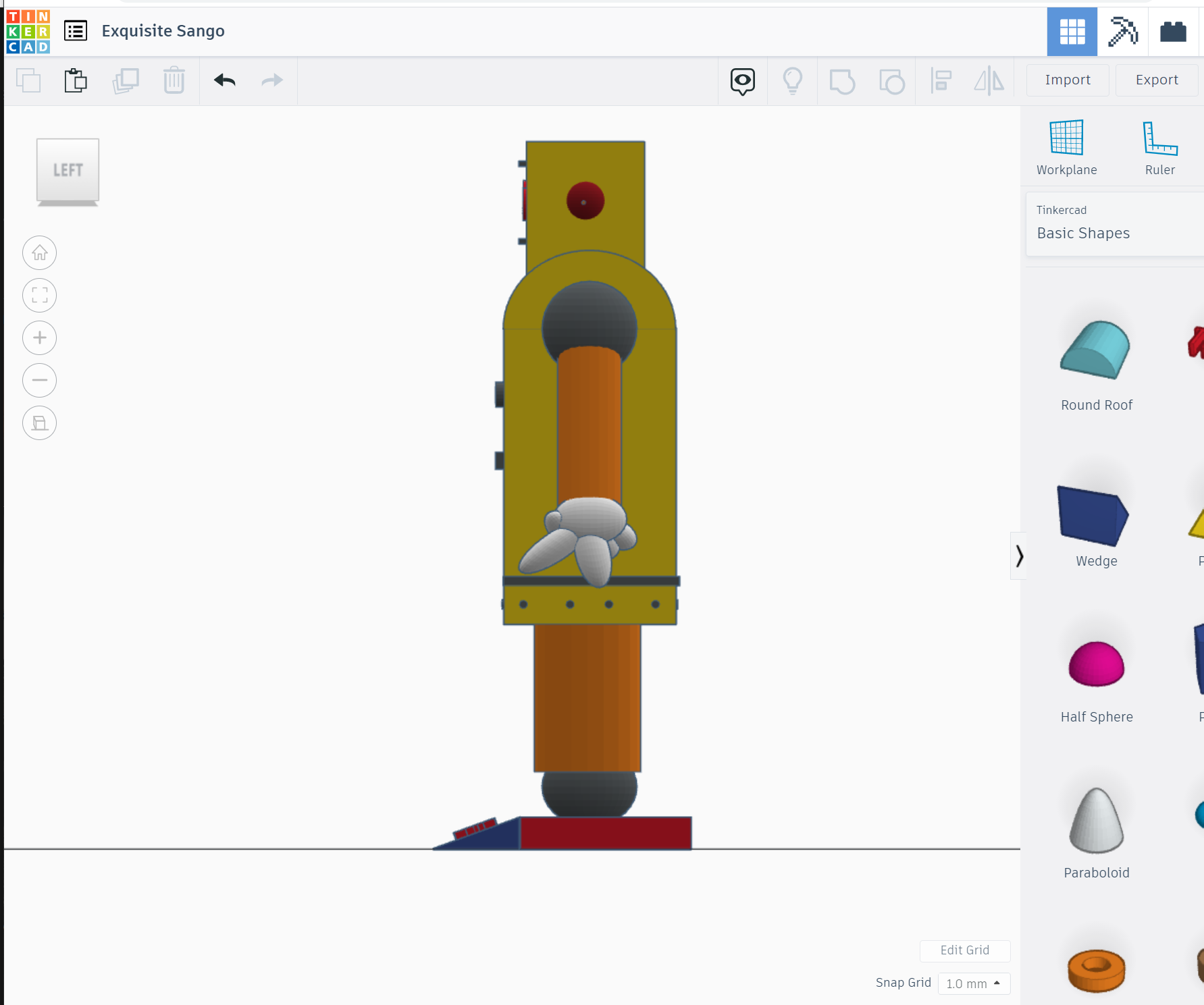1204x1005 pixels.
Task: Collapse the shapes panel with chevron
Action: tap(1019, 556)
